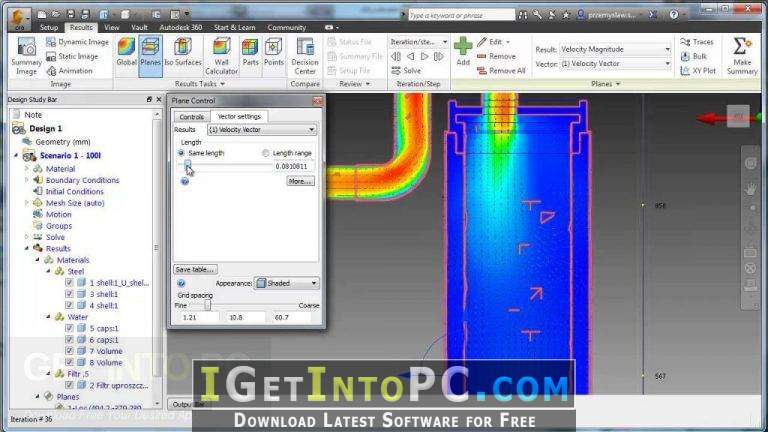The width and height of the screenshot is (768, 432).
Task: Step to next iteration arrow
Action: [424, 57]
